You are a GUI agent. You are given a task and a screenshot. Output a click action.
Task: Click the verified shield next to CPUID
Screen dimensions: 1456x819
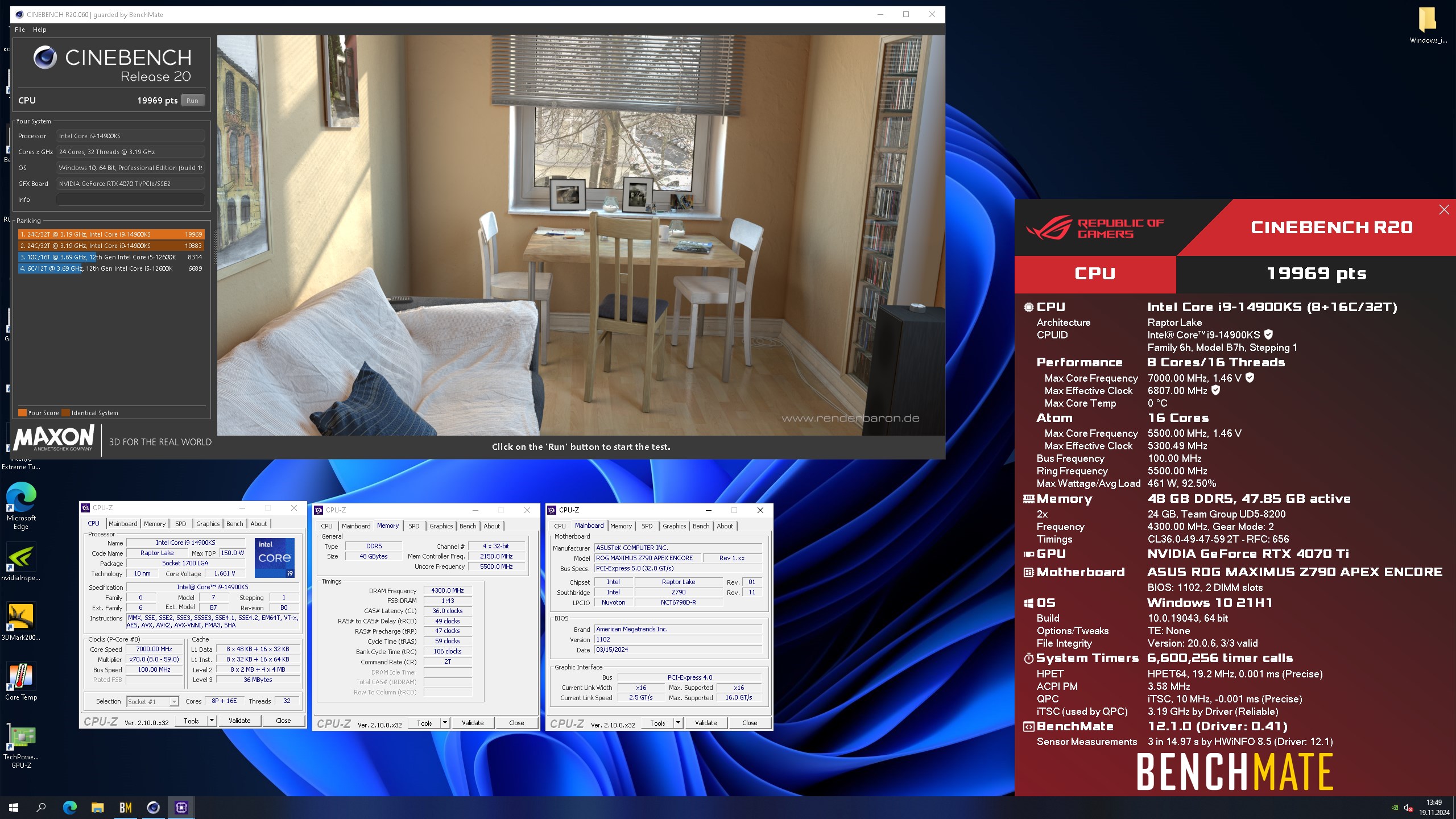click(x=1268, y=334)
